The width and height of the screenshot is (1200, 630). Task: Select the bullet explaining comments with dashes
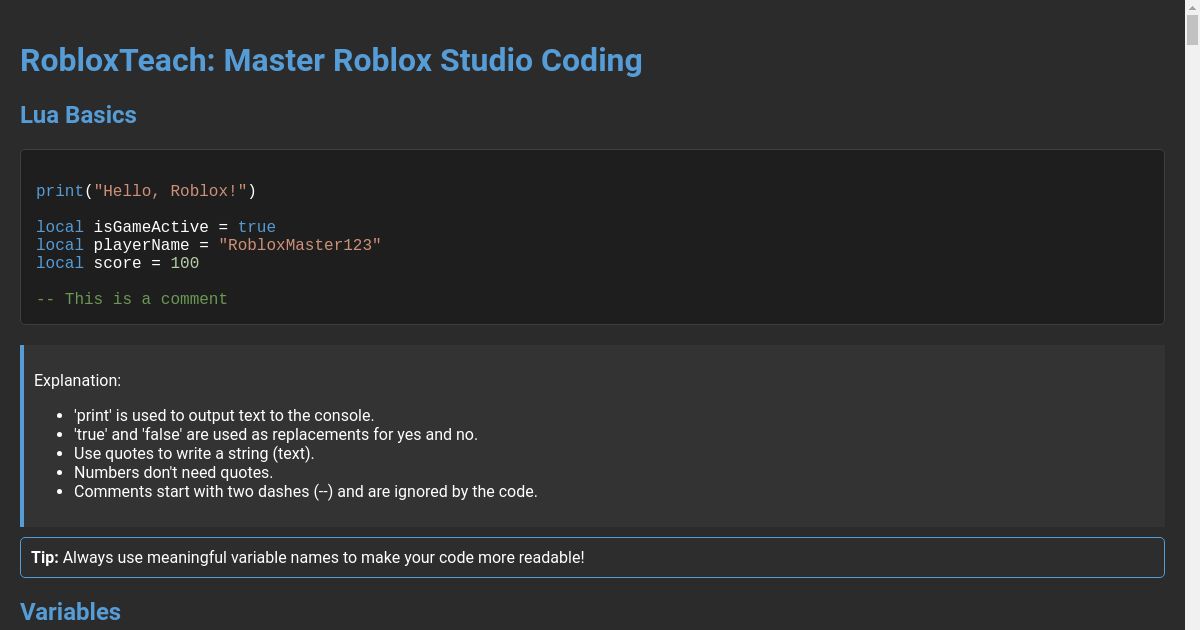click(305, 491)
